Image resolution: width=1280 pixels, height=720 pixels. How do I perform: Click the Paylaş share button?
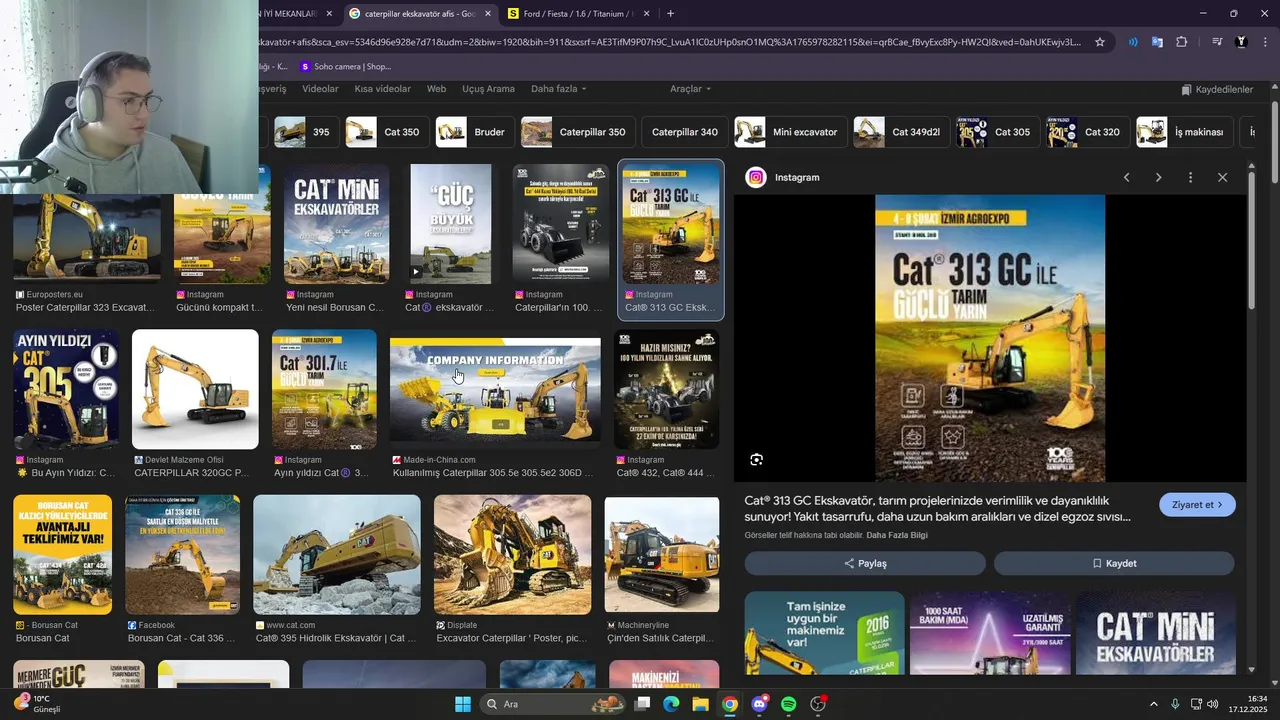click(865, 563)
